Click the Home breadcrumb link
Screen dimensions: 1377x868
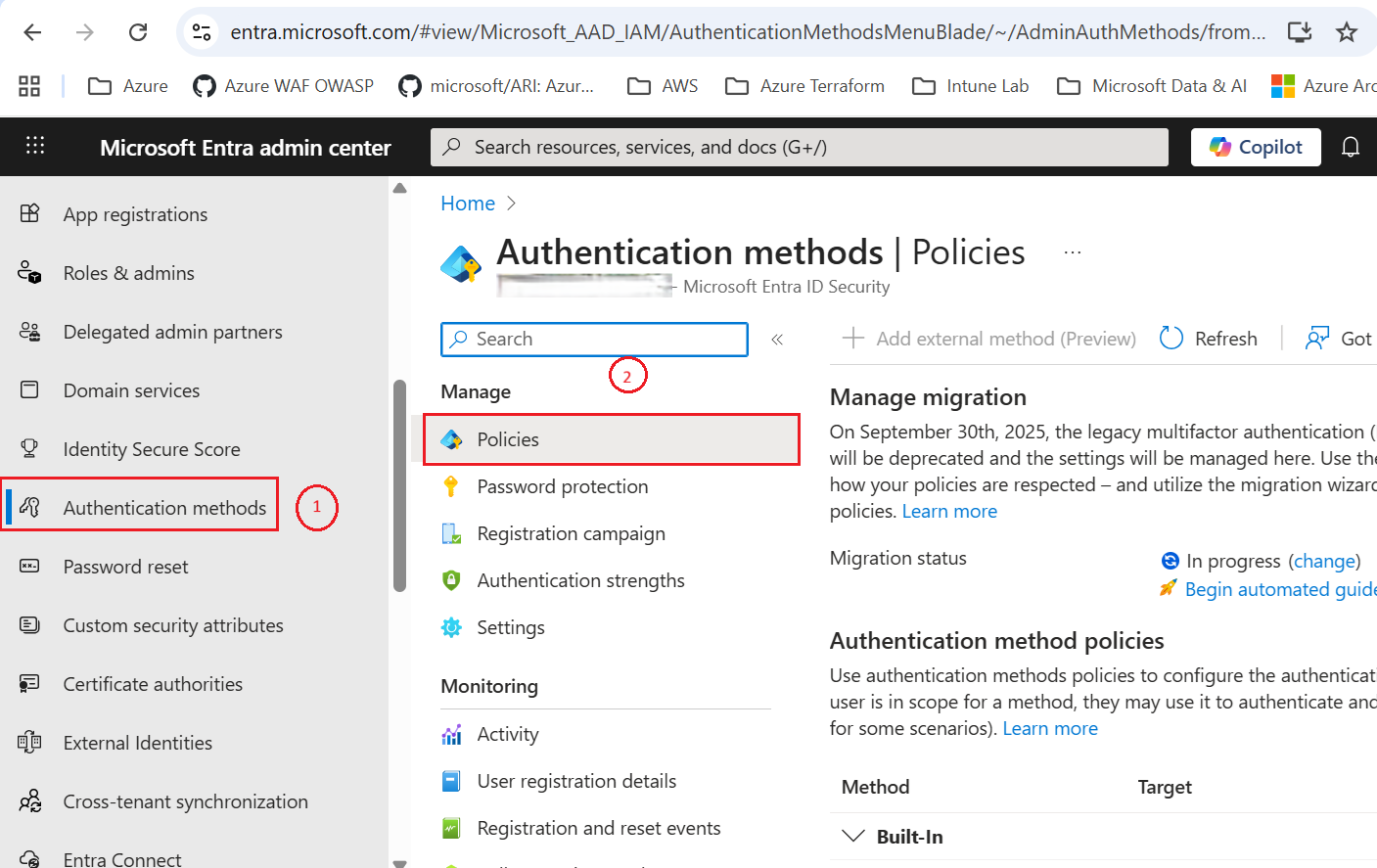point(468,204)
